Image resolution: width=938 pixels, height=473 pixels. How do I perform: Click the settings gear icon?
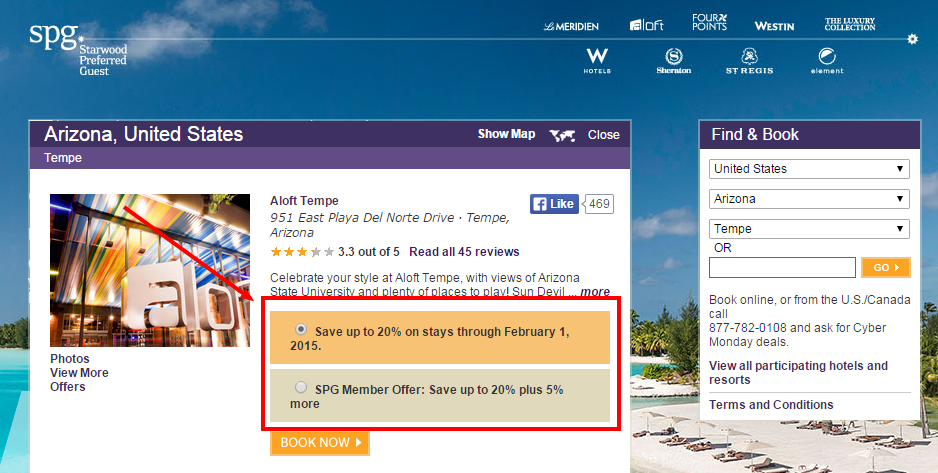coord(912,39)
